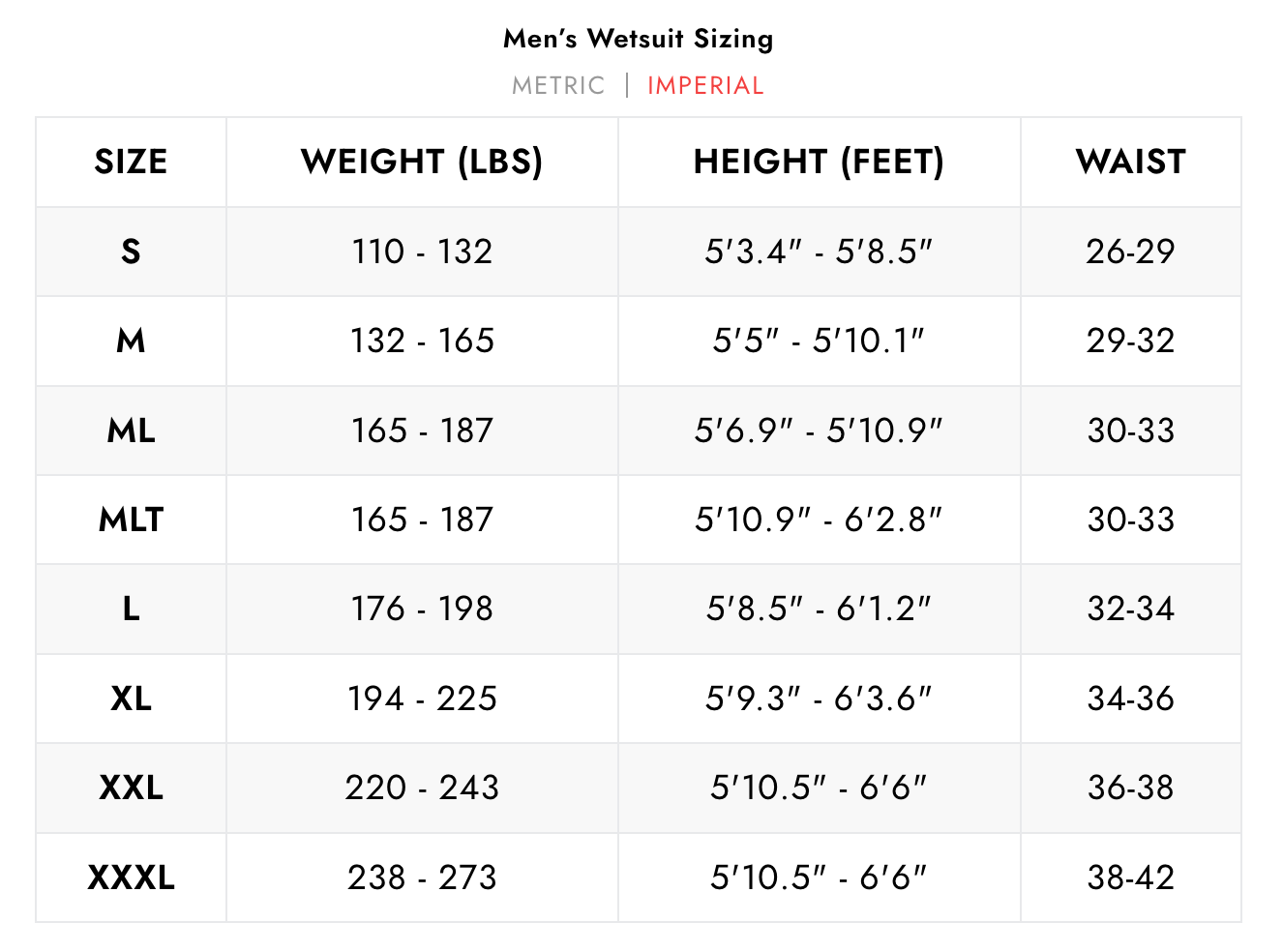The width and height of the screenshot is (1283, 952).
Task: Select the XXXL size row label
Action: 131,878
